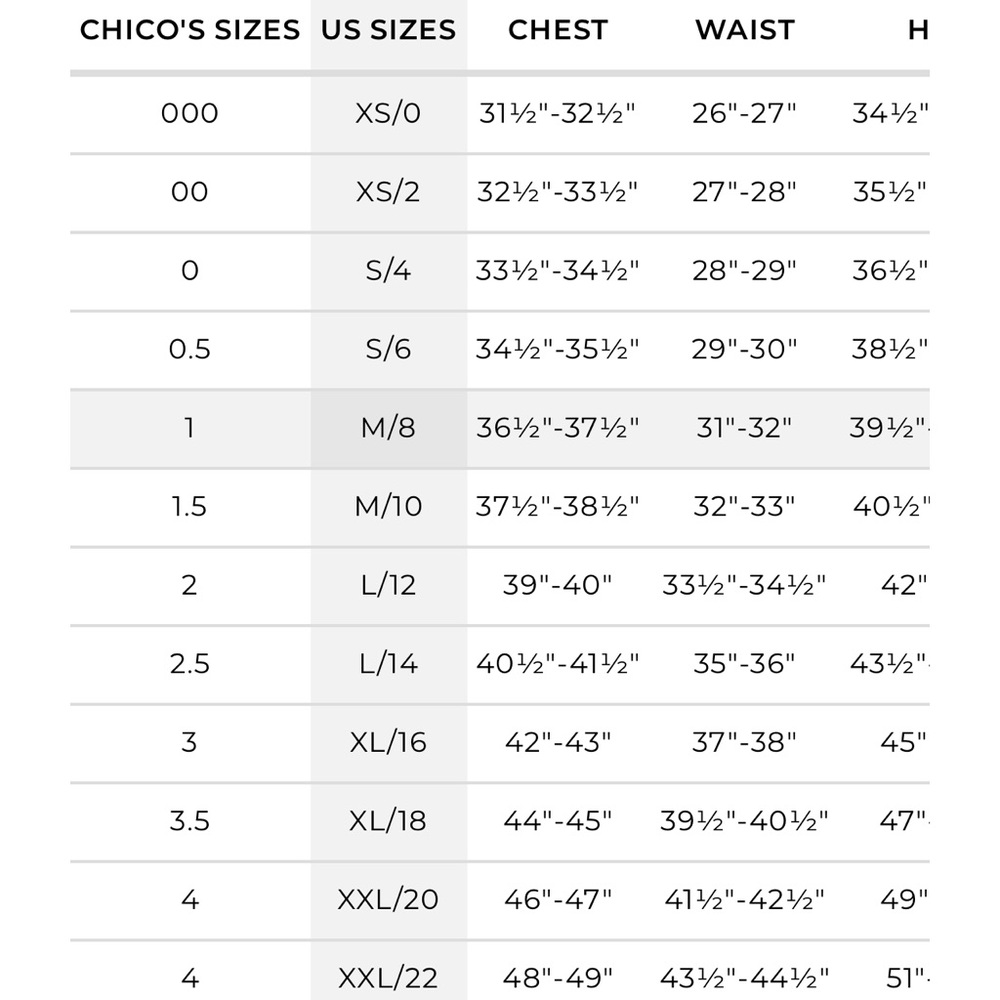This screenshot has width=1000, height=1000.
Task: Select the XS/0 US size cell
Action: 388,113
